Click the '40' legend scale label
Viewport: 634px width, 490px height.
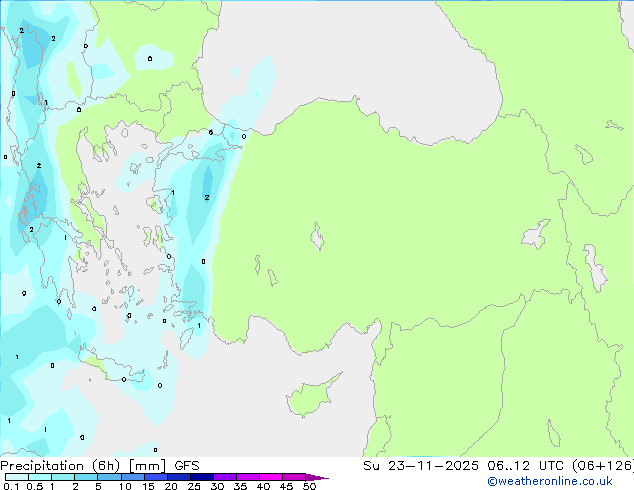(x=263, y=486)
